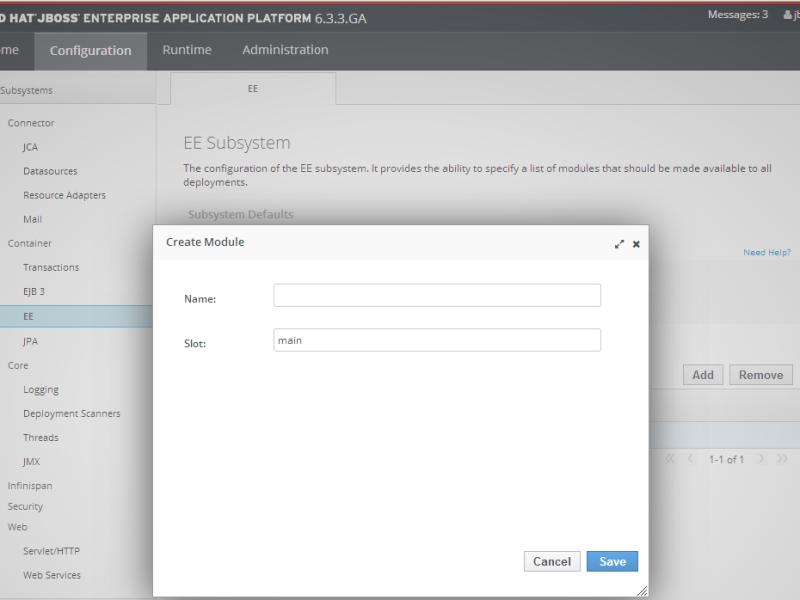The width and height of the screenshot is (800, 600).
Task: Collapse the Core group
Action: (x=18, y=365)
